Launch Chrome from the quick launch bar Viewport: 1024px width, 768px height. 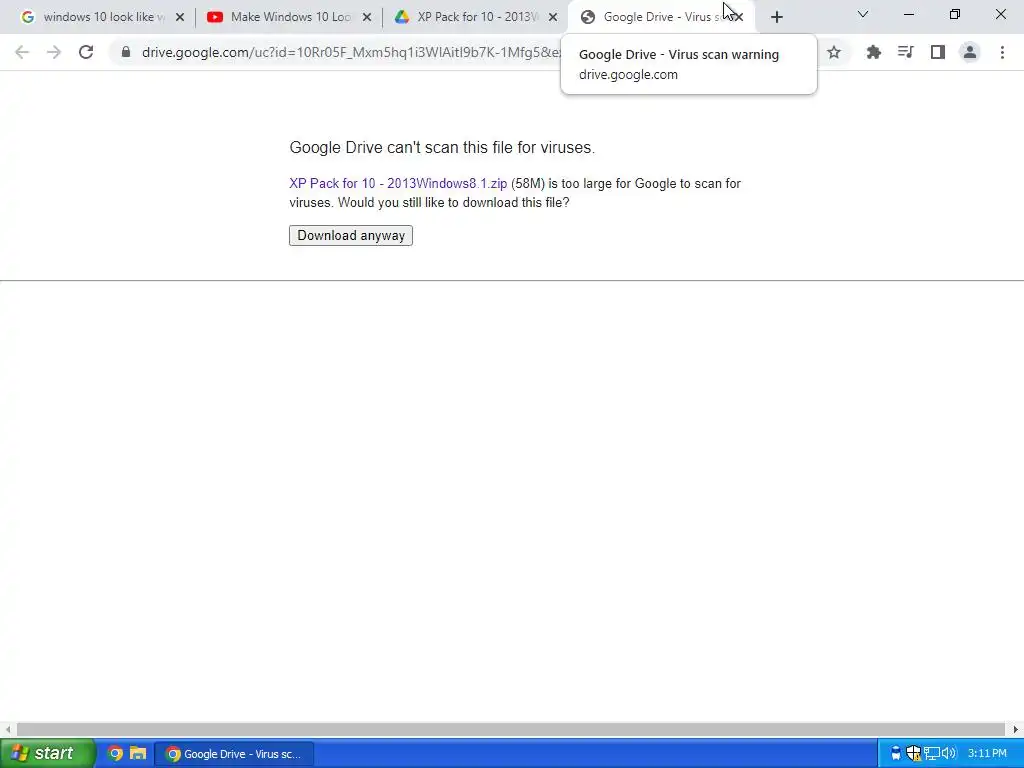[x=116, y=754]
